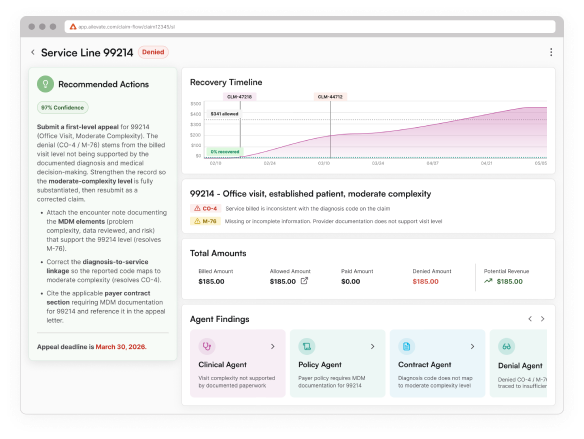Open the three-dot more options menu
Viewport: 584px width, 439px height.
pyautogui.click(x=551, y=52)
